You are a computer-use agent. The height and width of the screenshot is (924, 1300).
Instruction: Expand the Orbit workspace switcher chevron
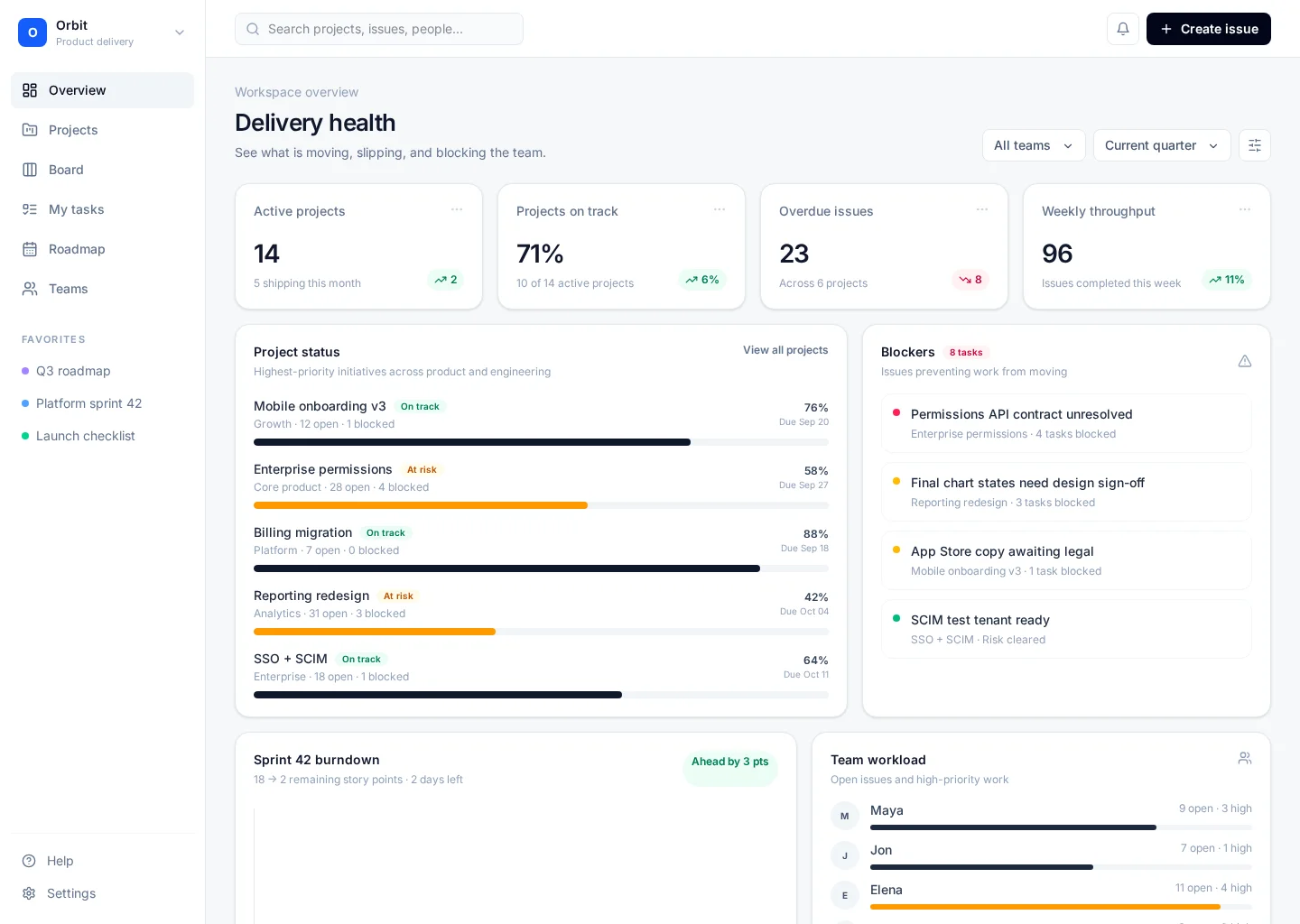180,32
